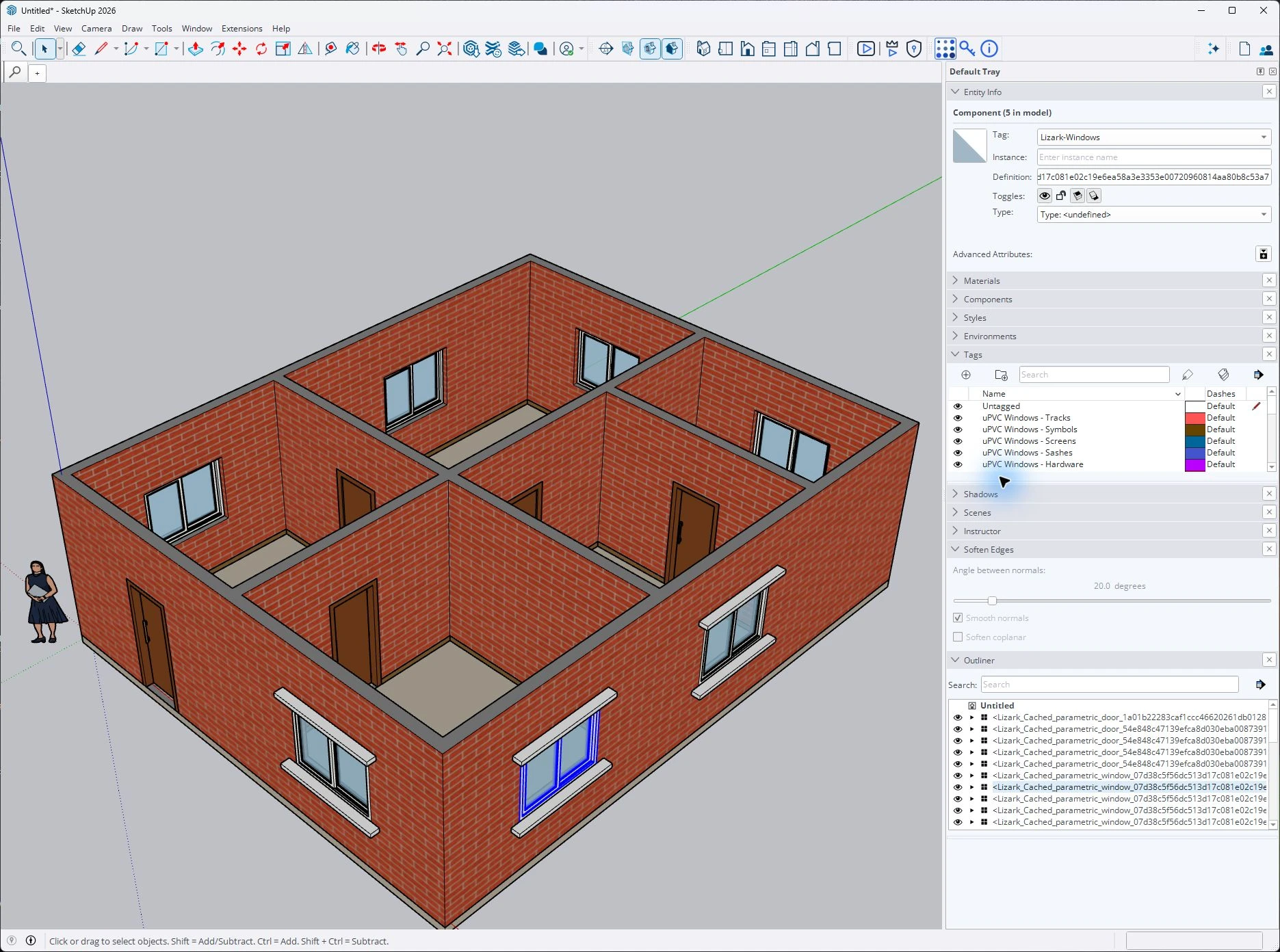The width and height of the screenshot is (1280, 952).
Task: Click the Add Tag Folder button
Action: point(1001,375)
